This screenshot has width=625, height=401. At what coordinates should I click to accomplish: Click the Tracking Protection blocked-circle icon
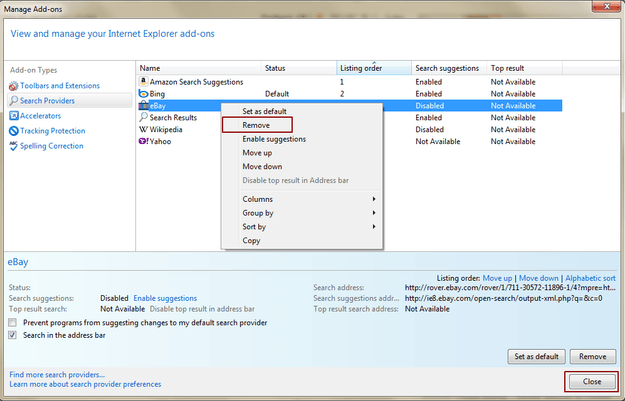[x=14, y=131]
